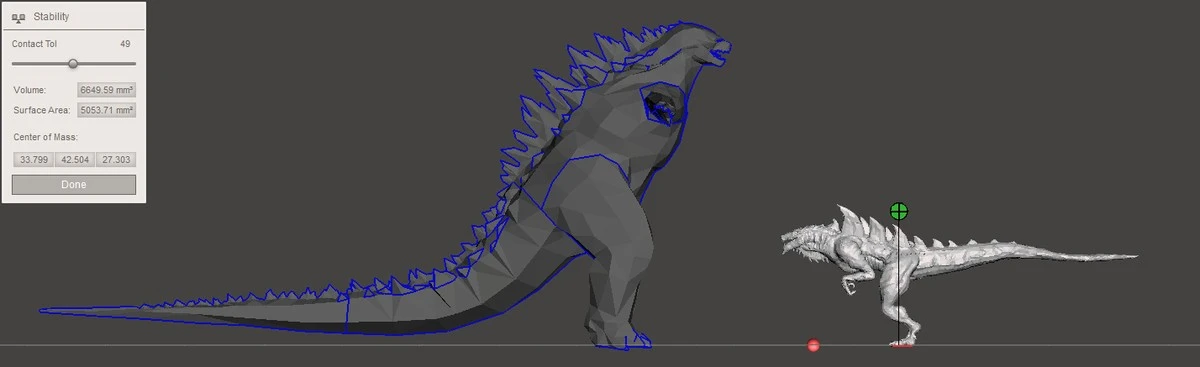The height and width of the screenshot is (367, 1200).
Task: Click the Center of Mass label
Action: (x=45, y=136)
